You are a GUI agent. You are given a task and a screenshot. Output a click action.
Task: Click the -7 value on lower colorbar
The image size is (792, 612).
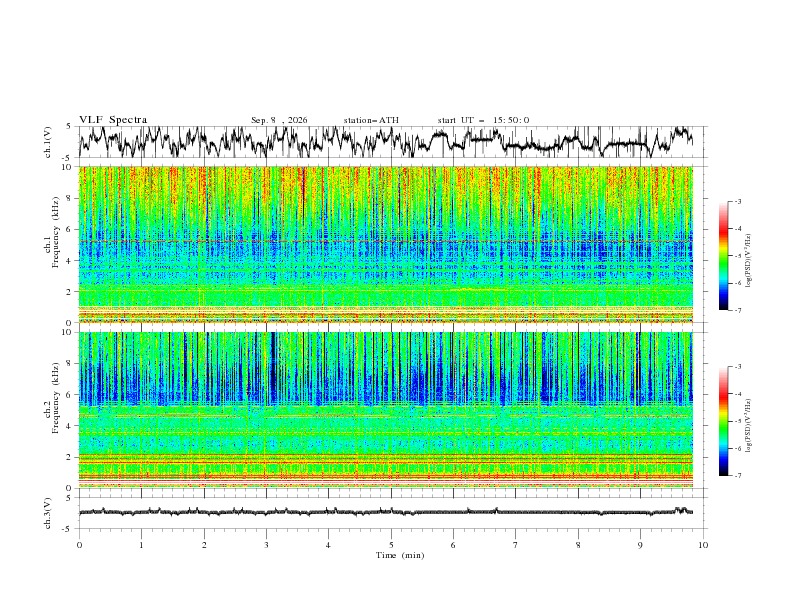coord(738,476)
